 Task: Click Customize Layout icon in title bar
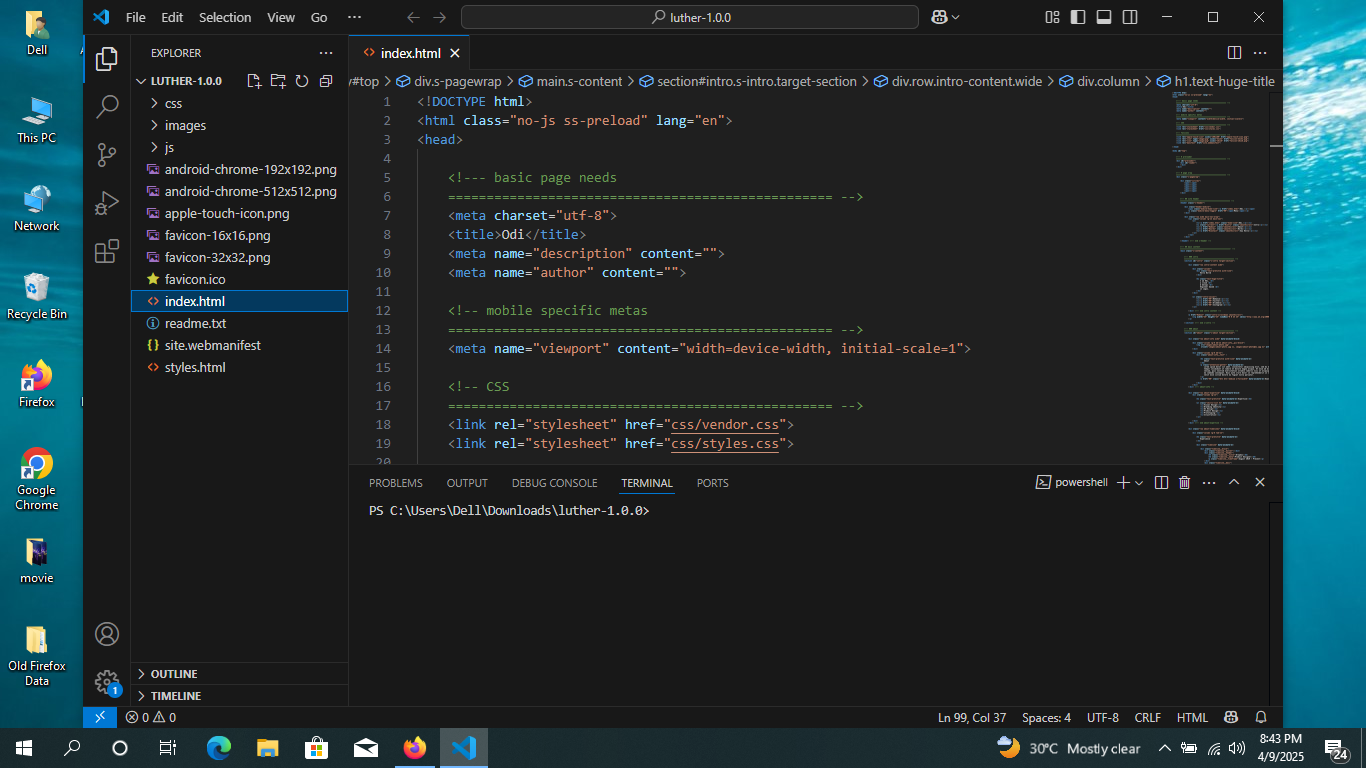pyautogui.click(x=1052, y=17)
